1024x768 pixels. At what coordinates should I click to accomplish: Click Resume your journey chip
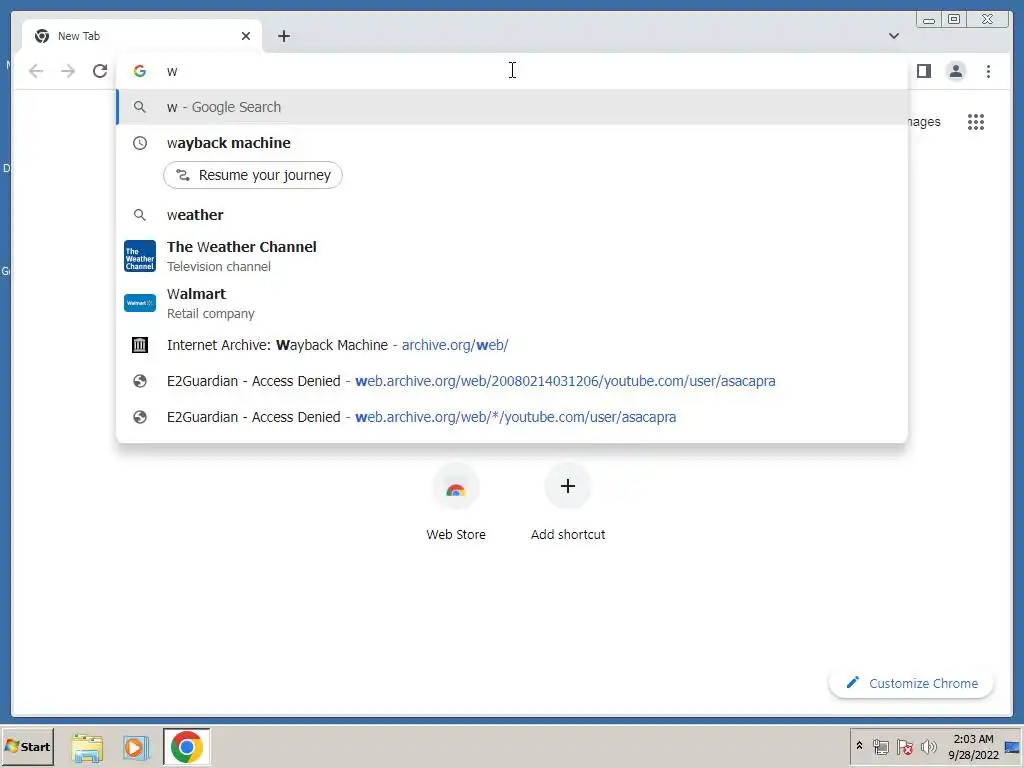(x=253, y=175)
